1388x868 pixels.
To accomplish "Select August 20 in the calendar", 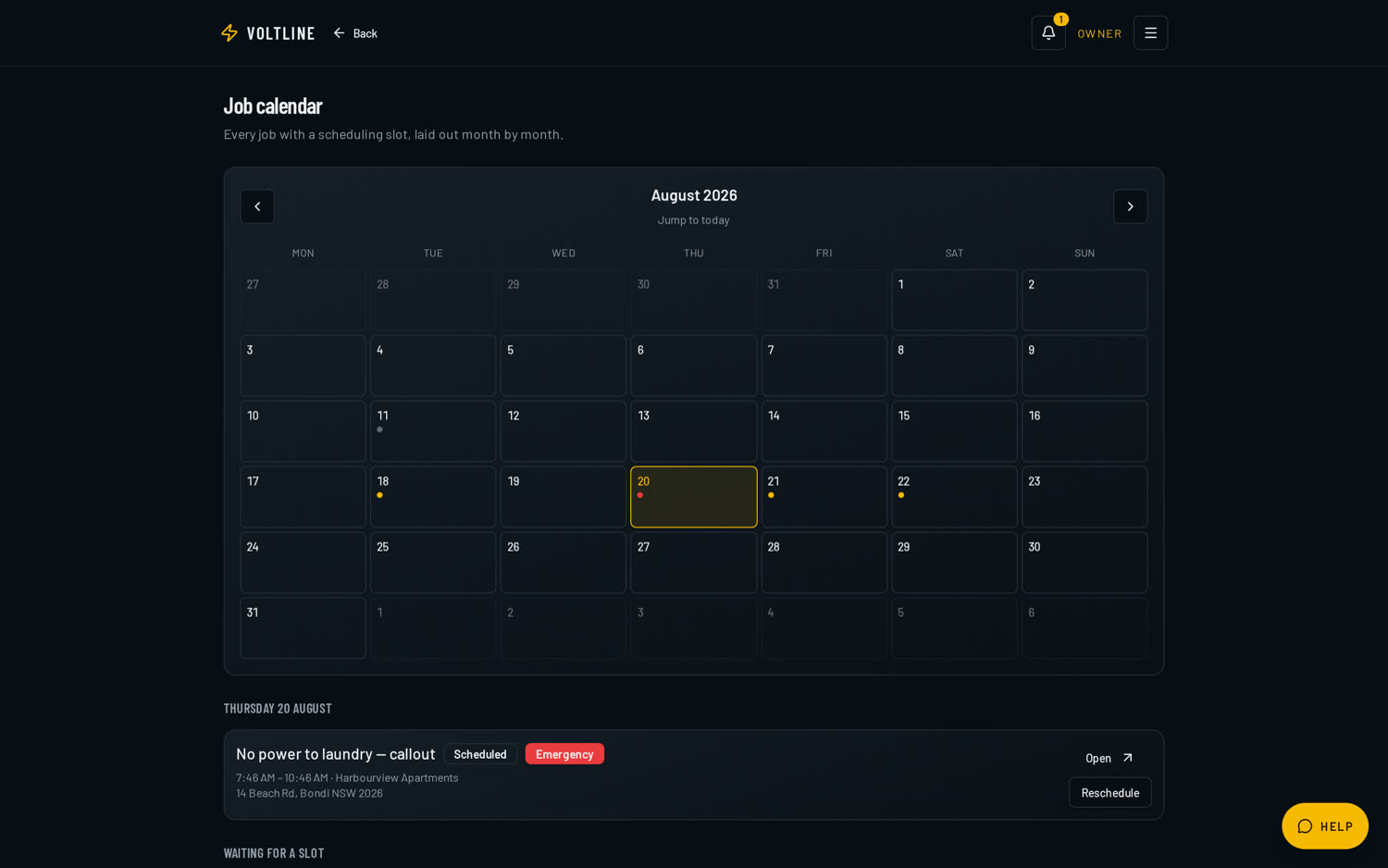I will [694, 497].
